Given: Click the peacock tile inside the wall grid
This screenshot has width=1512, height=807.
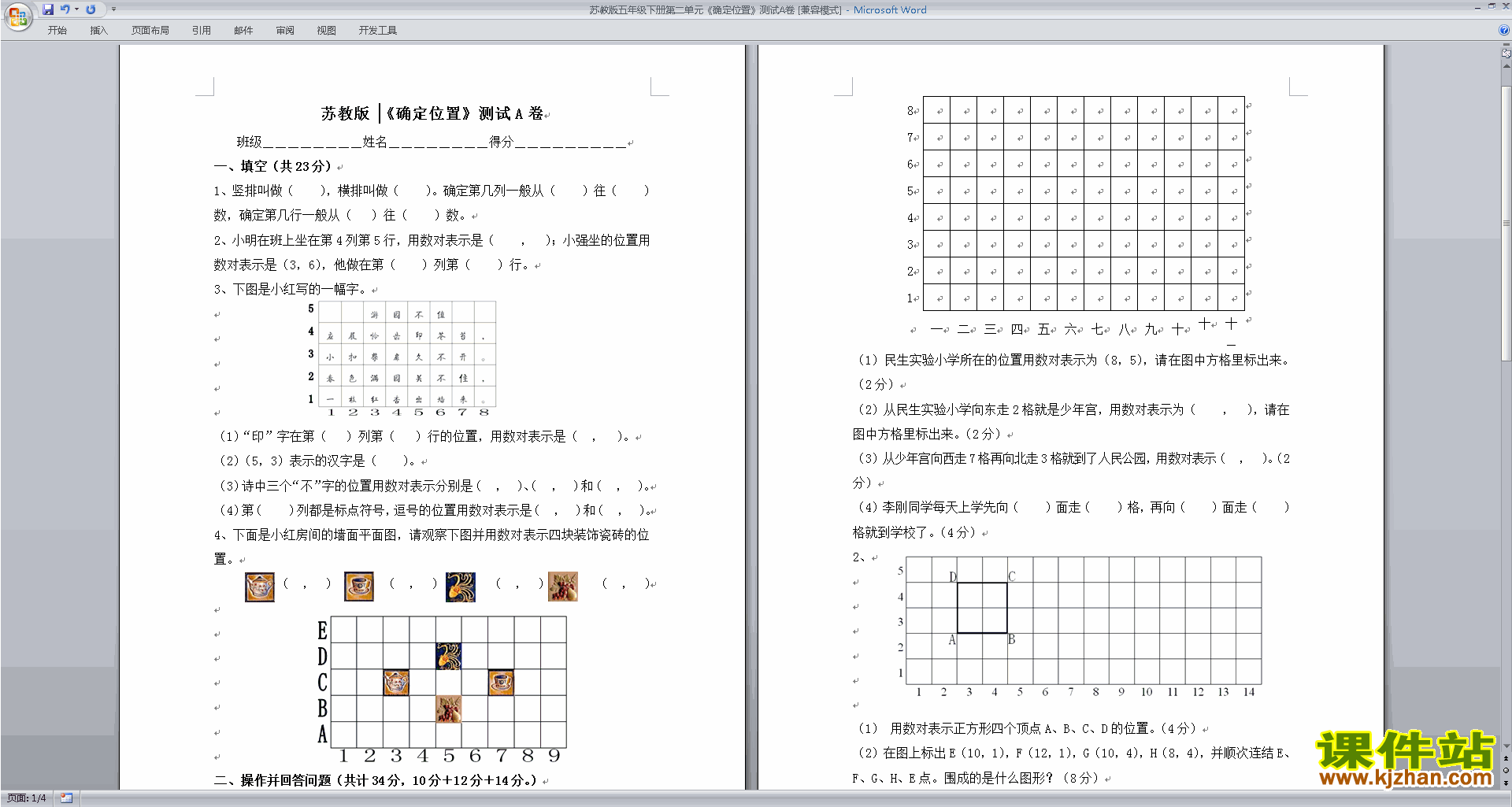Looking at the screenshot, I should click(x=449, y=656).
